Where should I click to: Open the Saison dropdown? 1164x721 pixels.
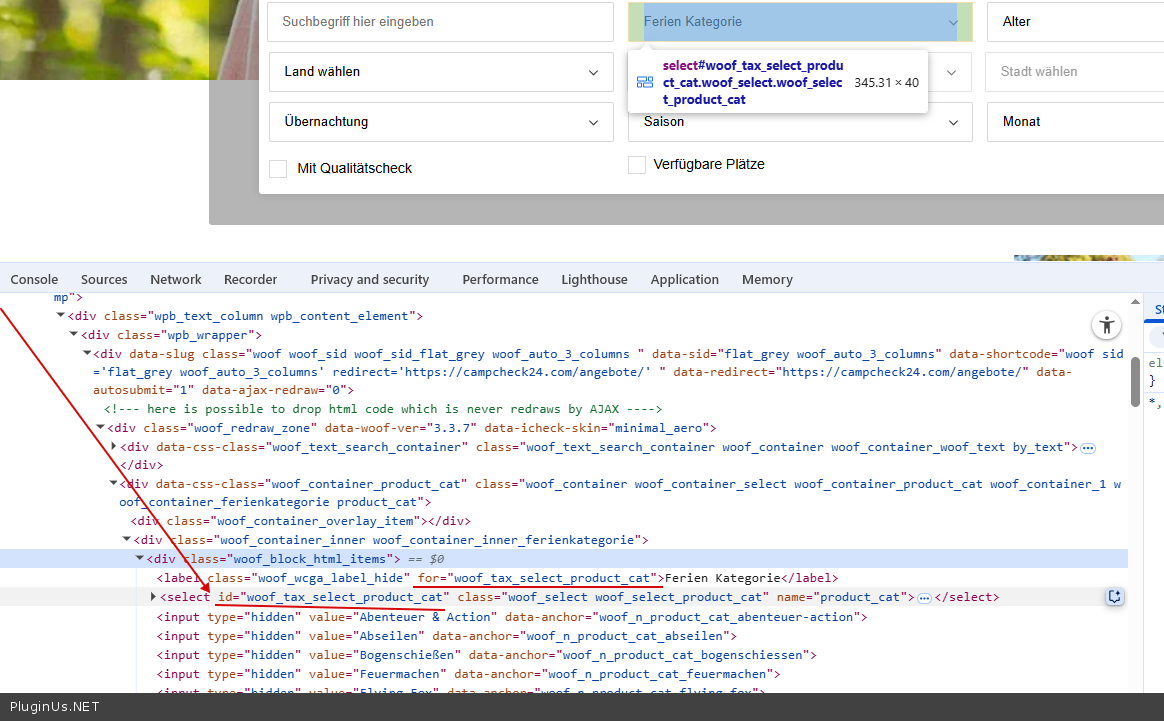coord(800,122)
